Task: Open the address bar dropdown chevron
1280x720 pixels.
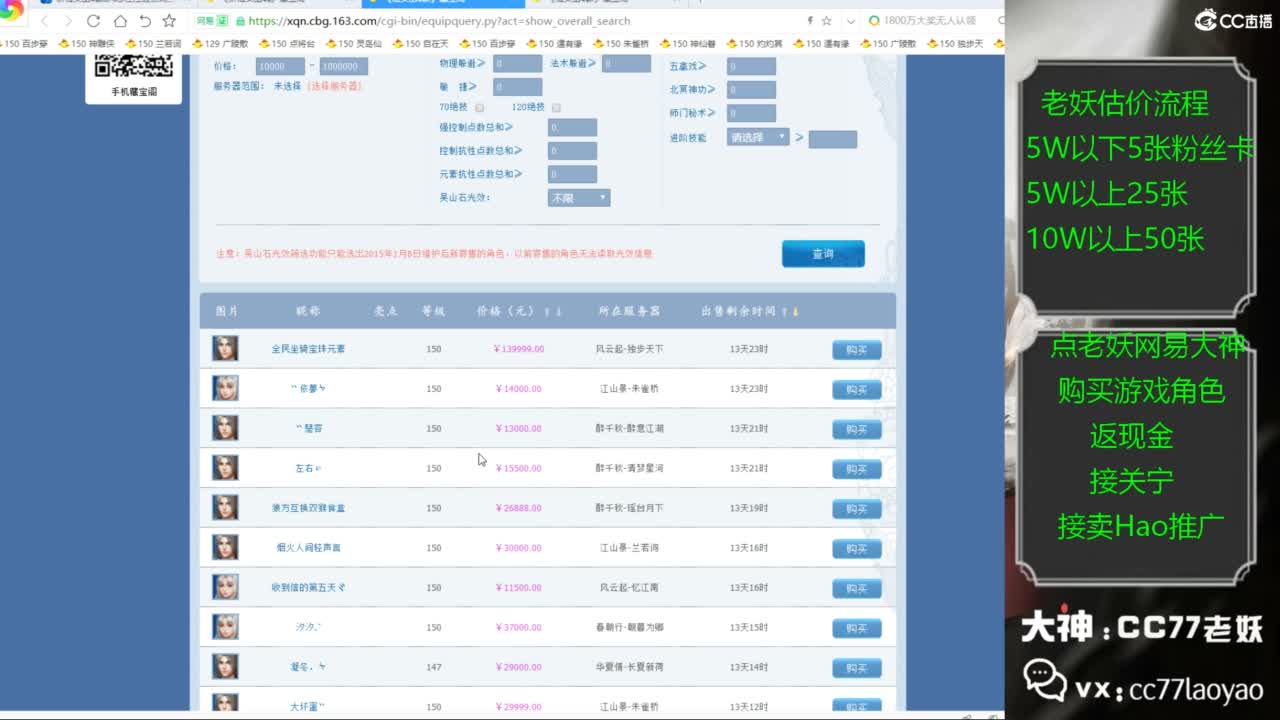Action: (x=850, y=21)
